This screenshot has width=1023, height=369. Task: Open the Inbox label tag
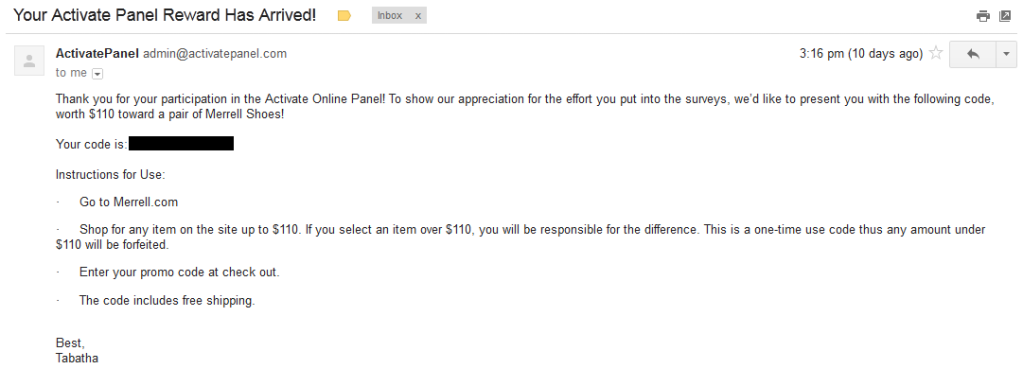389,16
